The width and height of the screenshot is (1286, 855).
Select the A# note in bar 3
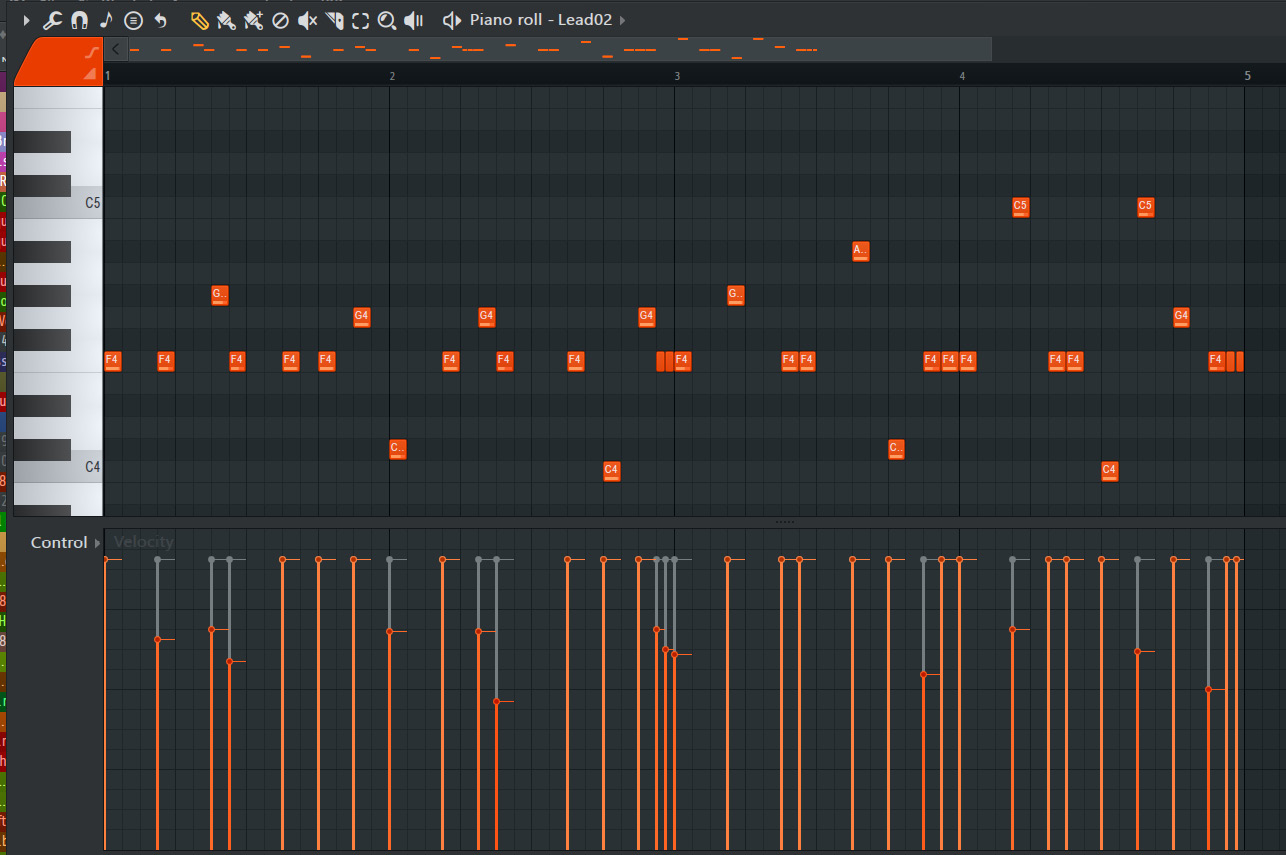pyautogui.click(x=861, y=251)
